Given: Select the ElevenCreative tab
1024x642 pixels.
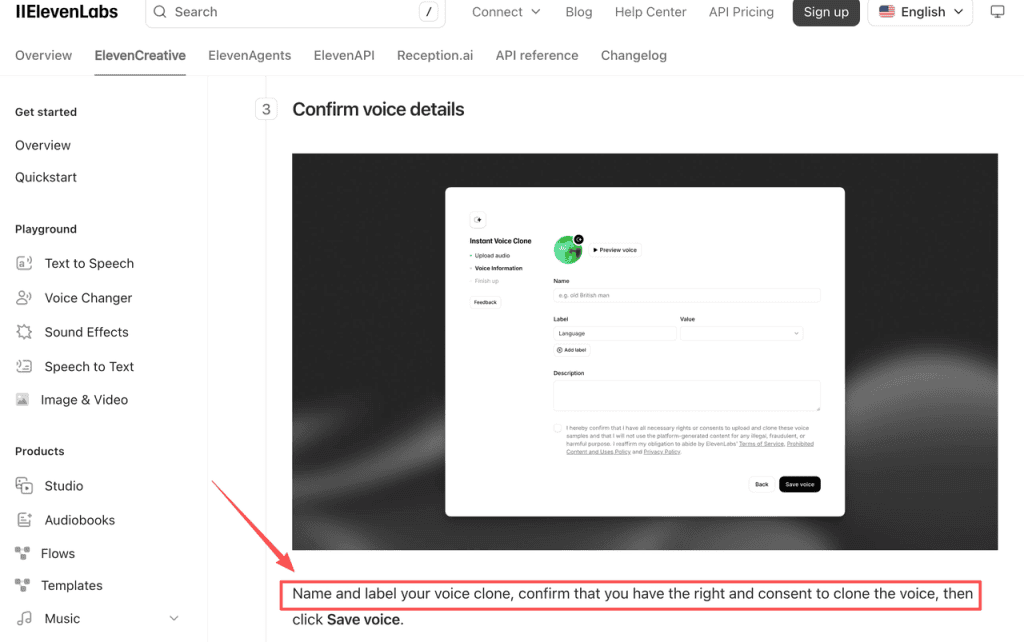Looking at the screenshot, I should click(140, 56).
